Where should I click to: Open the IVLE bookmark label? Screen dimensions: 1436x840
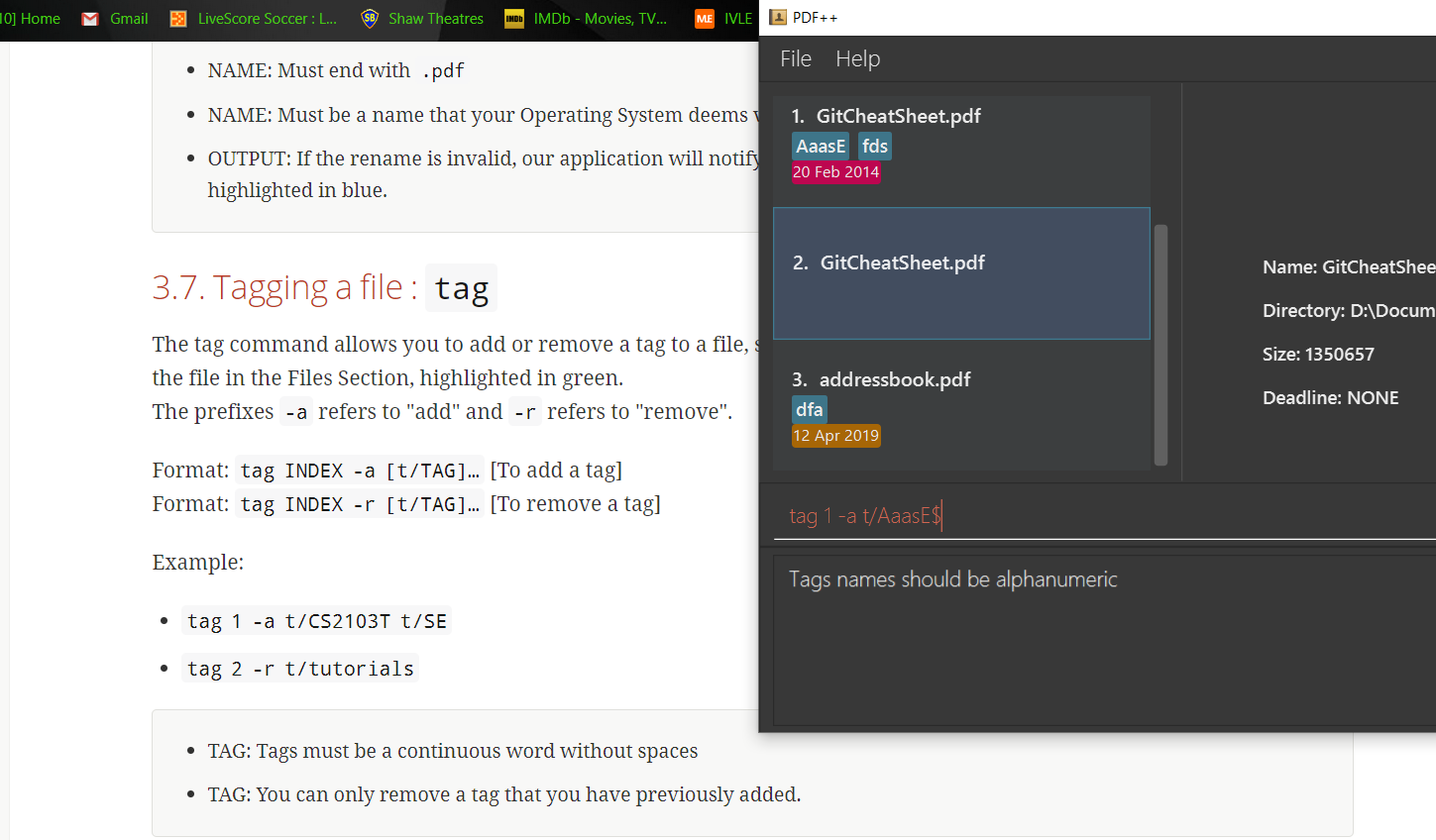click(x=738, y=19)
